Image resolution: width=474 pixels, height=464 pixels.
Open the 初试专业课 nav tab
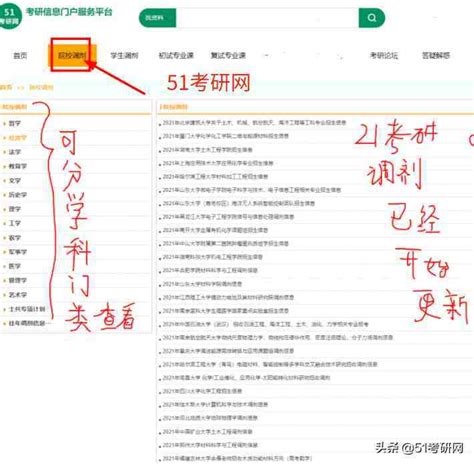[x=176, y=55]
